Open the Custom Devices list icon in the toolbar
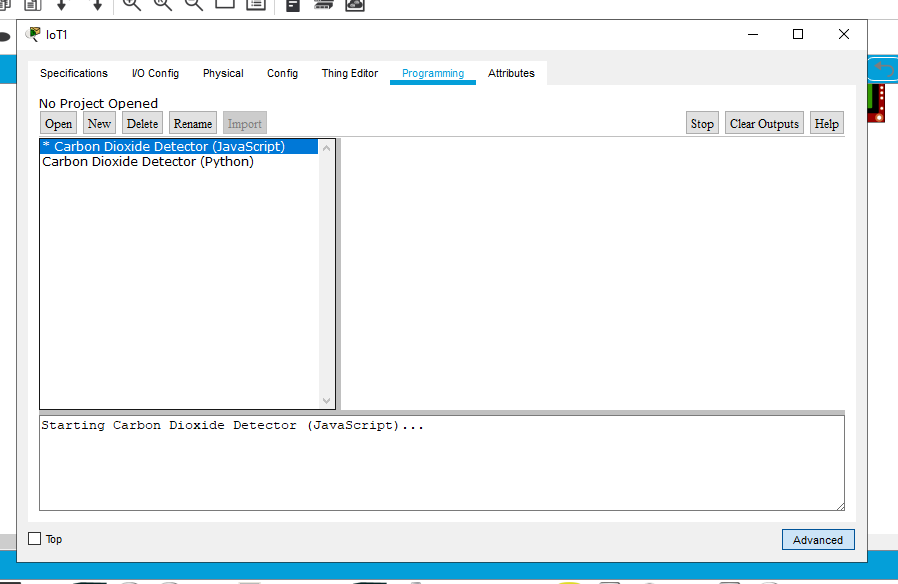This screenshot has width=898, height=584. click(256, 5)
